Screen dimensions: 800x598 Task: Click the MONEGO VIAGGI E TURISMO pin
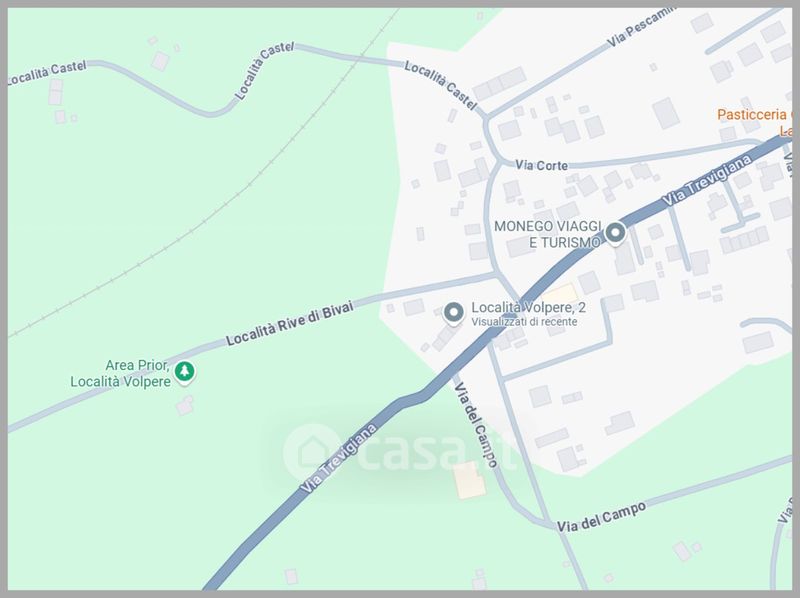(x=615, y=233)
